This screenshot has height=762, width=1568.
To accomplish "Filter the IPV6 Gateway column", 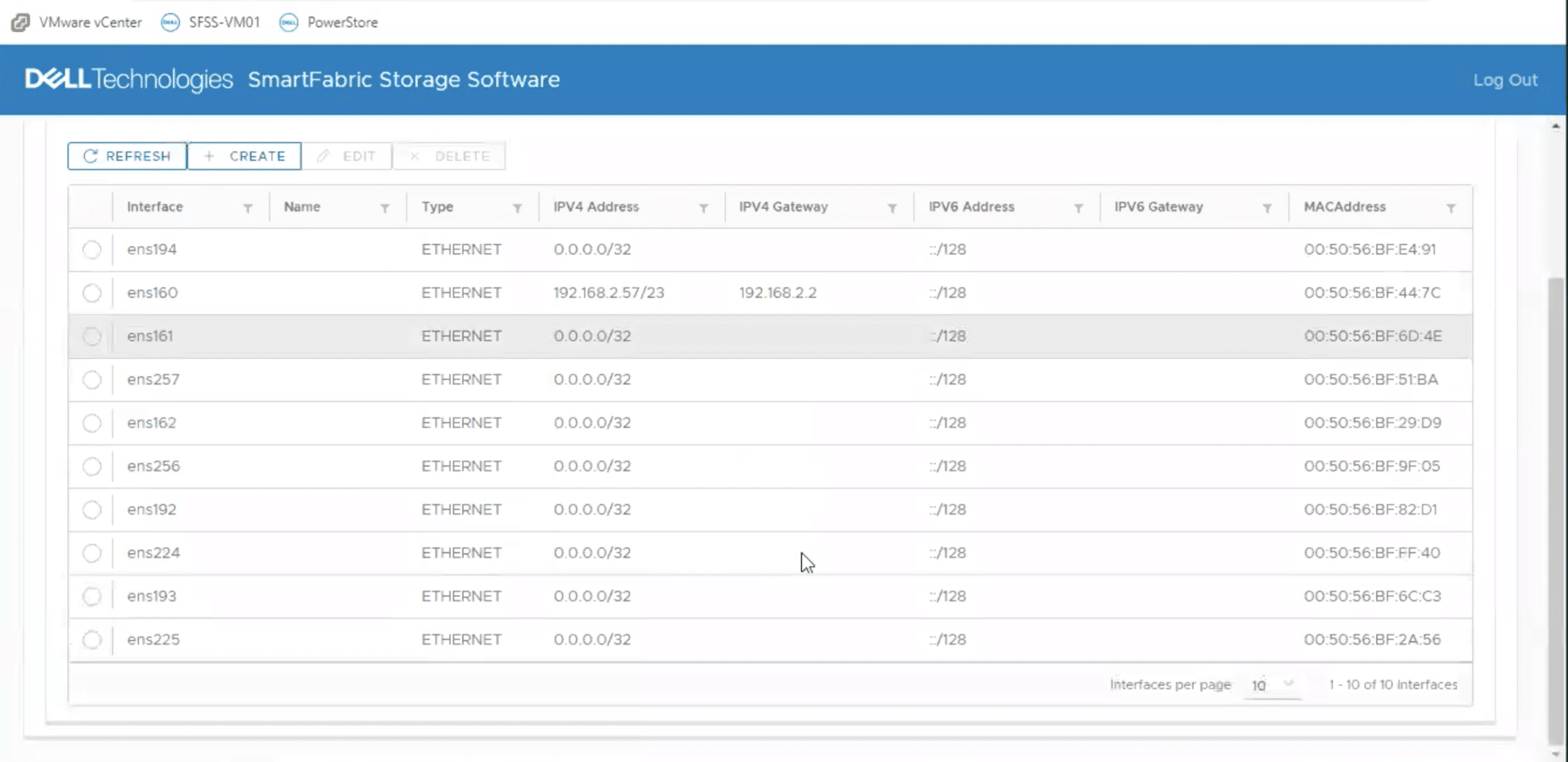I will click(x=1267, y=208).
